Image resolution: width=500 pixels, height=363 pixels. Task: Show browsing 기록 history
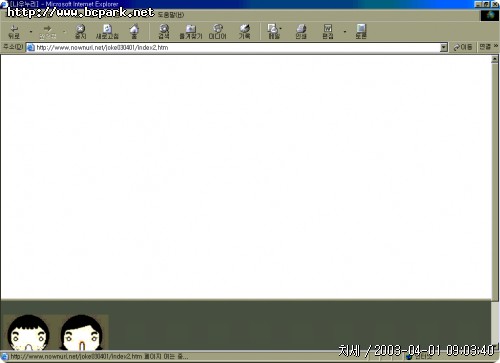click(x=244, y=32)
